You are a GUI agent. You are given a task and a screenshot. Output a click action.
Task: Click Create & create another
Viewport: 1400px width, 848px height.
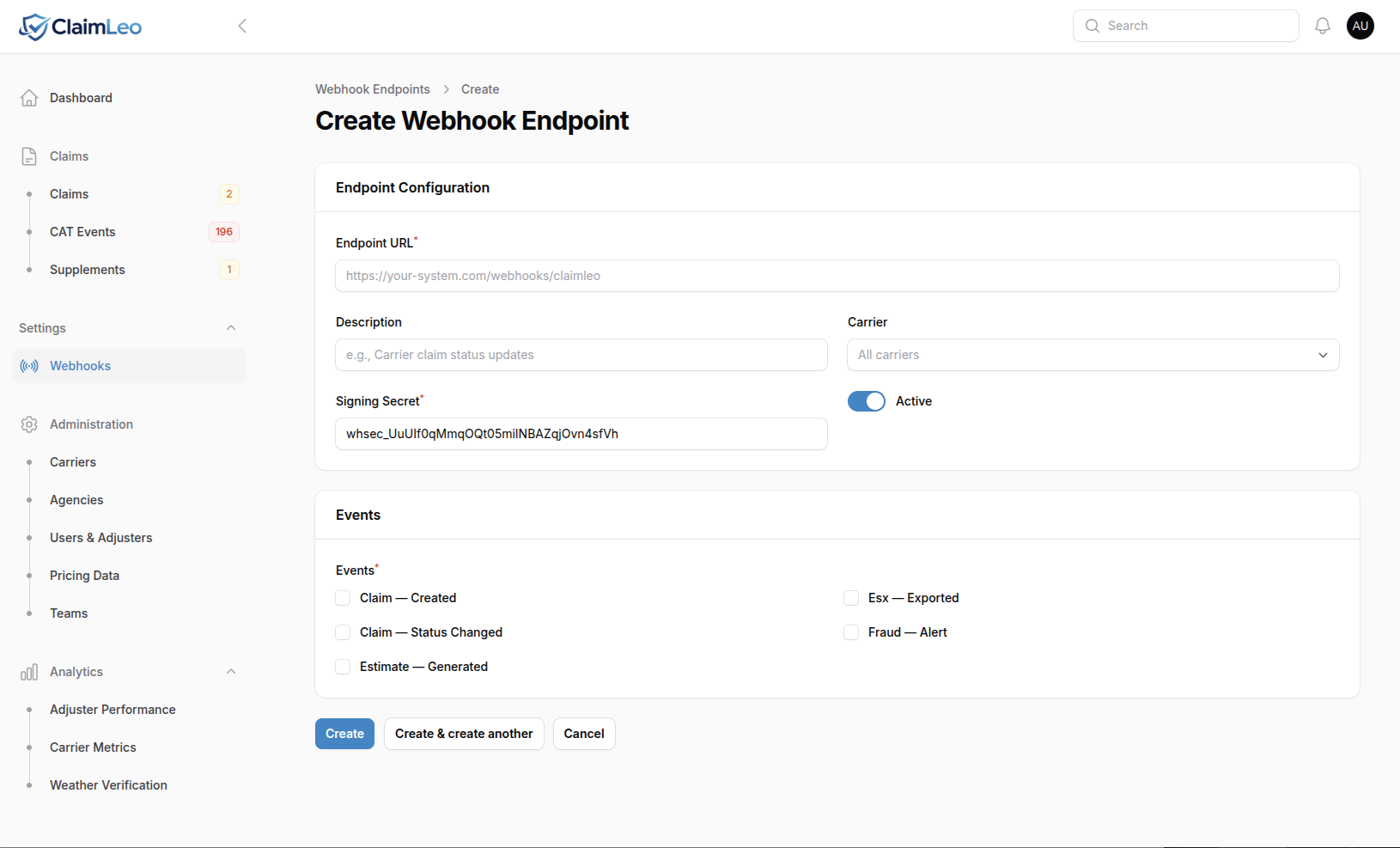pos(463,734)
